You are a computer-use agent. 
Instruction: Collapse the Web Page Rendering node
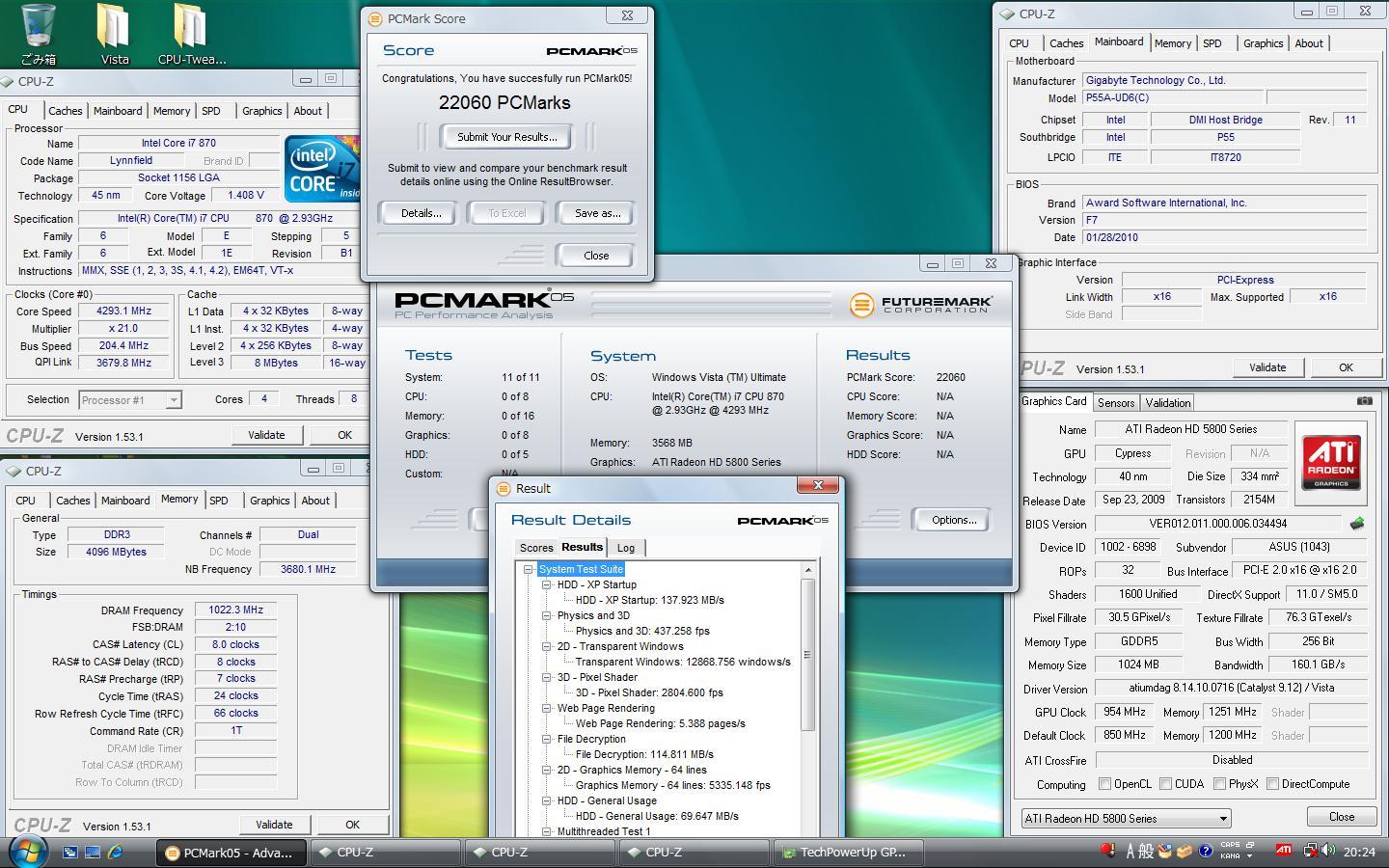pos(547,709)
